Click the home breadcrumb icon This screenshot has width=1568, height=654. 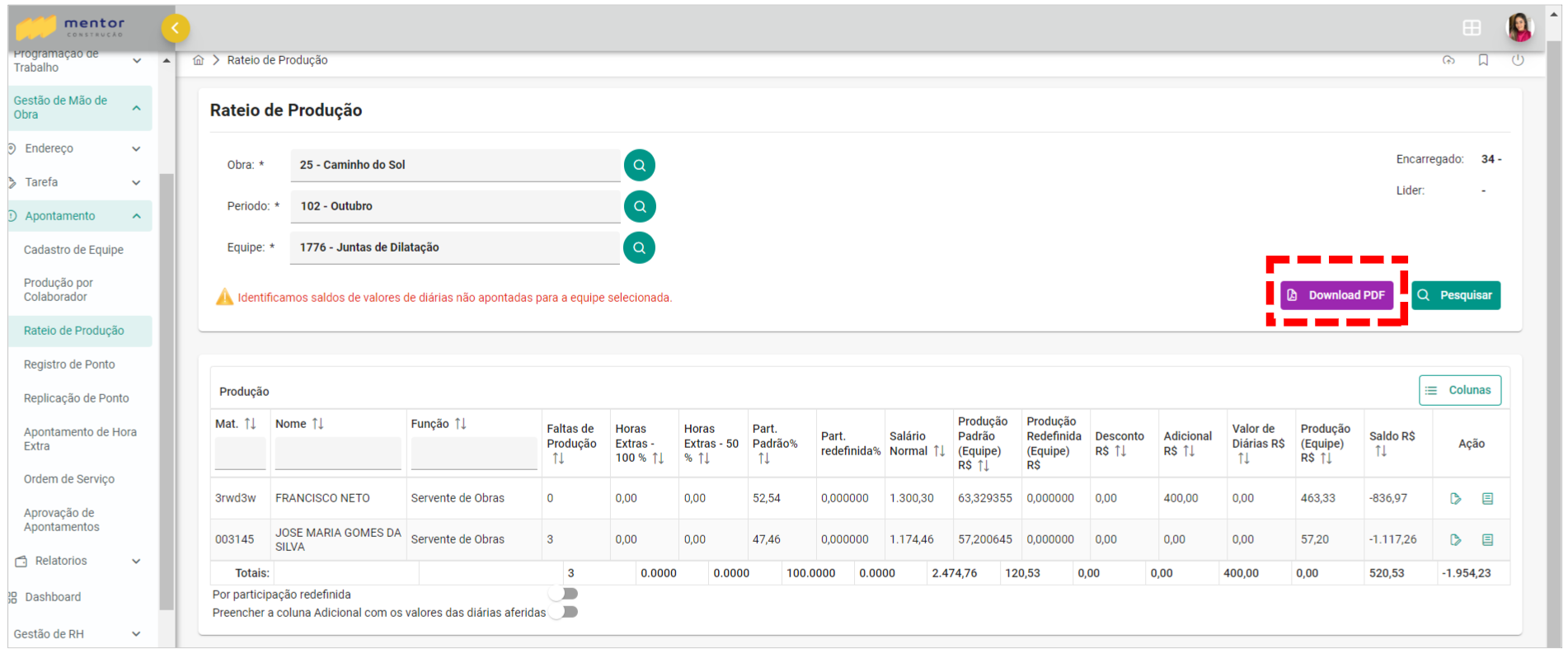click(199, 60)
